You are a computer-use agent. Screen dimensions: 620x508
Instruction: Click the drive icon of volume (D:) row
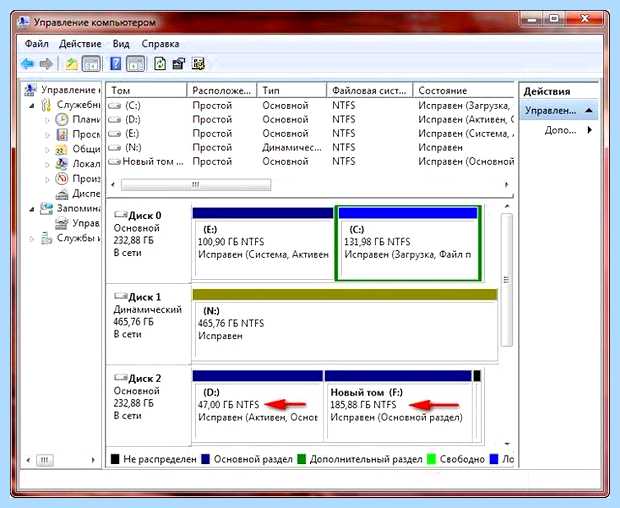[x=115, y=119]
